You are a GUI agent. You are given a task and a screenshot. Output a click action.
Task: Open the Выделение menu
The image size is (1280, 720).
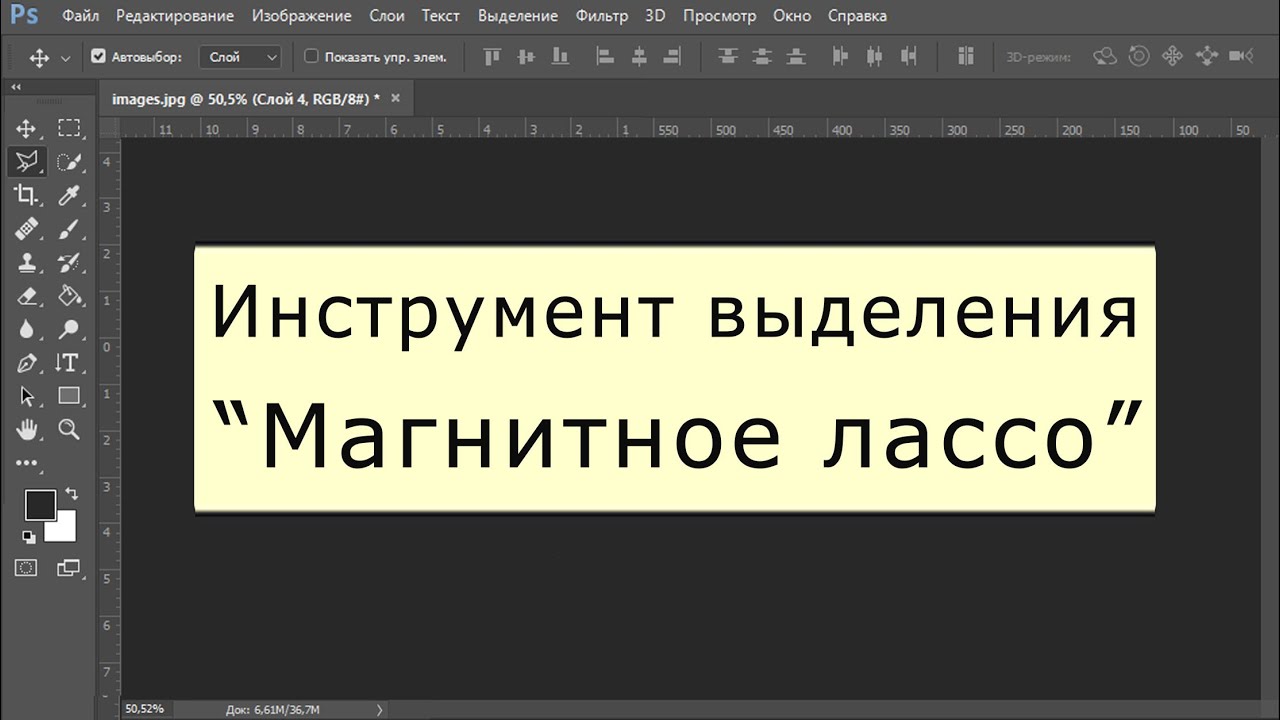pyautogui.click(x=518, y=16)
